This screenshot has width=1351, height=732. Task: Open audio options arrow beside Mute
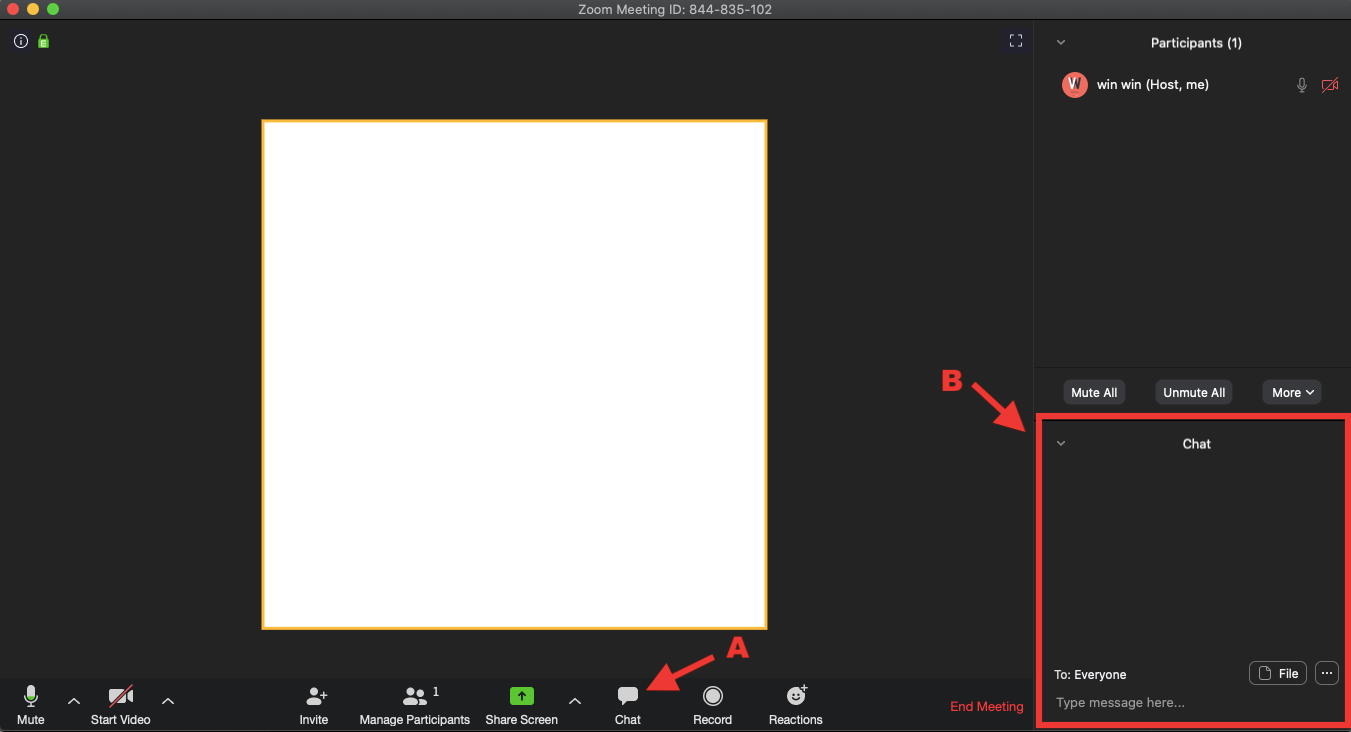(74, 701)
